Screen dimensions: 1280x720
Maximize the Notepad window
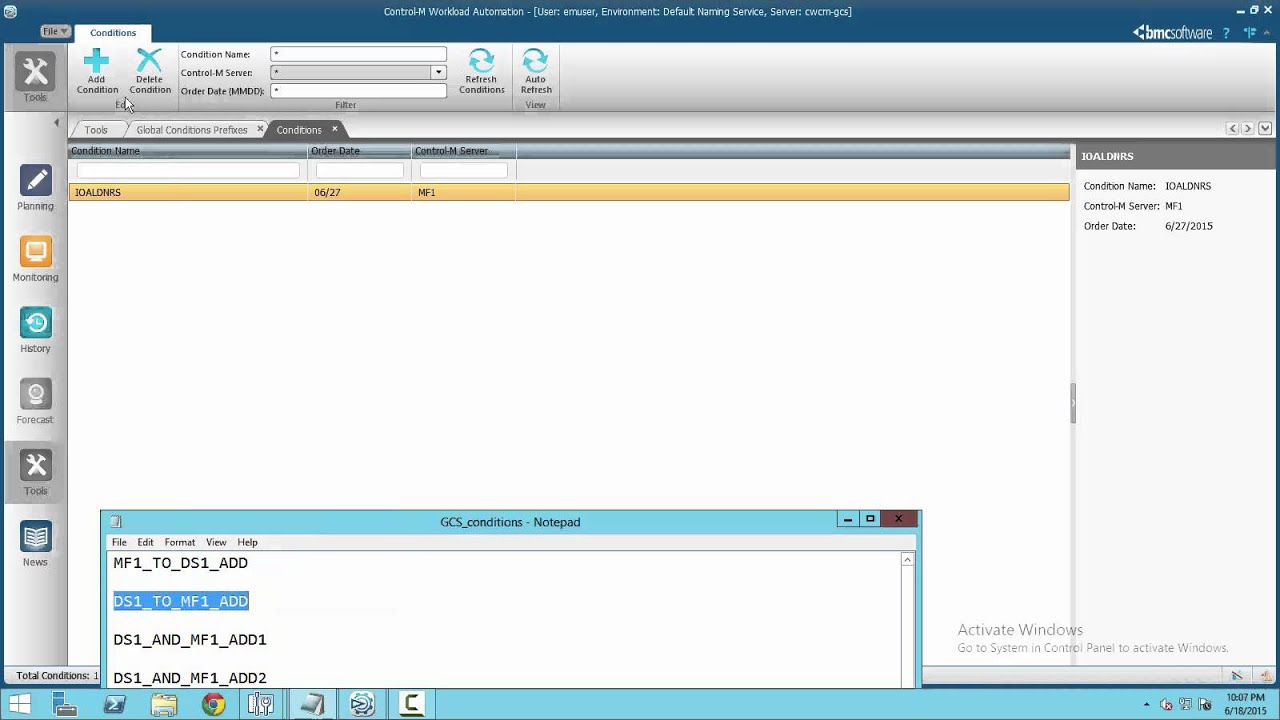point(870,520)
